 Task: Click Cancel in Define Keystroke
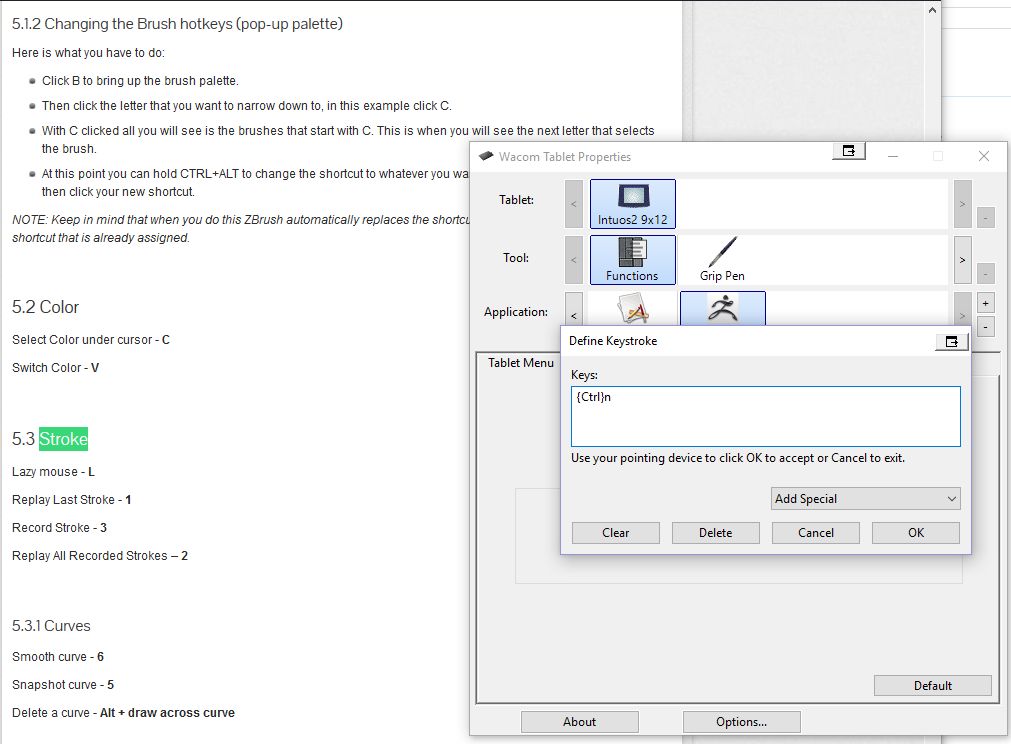(x=816, y=533)
